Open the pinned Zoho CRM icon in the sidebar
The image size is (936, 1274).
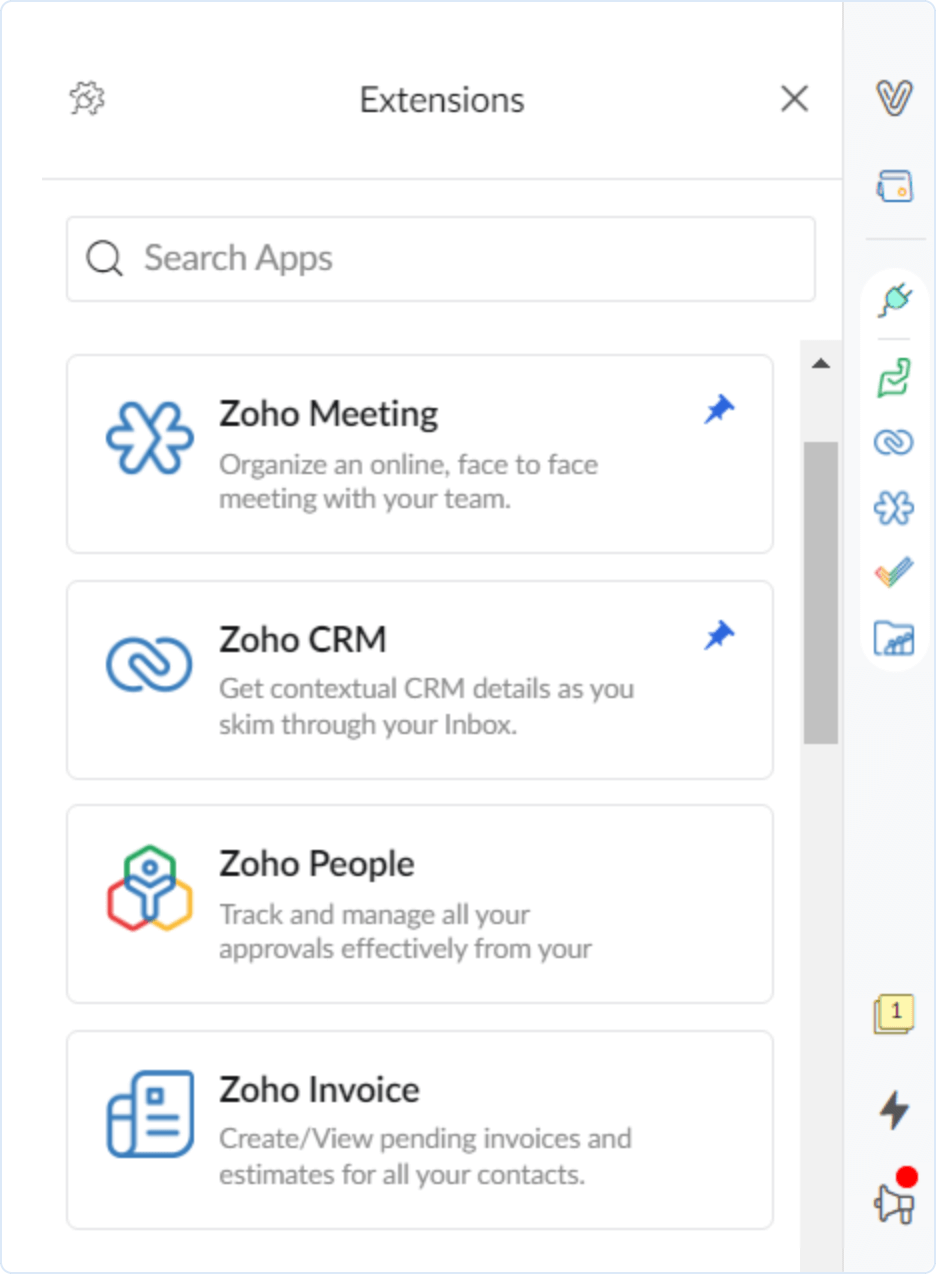894,442
